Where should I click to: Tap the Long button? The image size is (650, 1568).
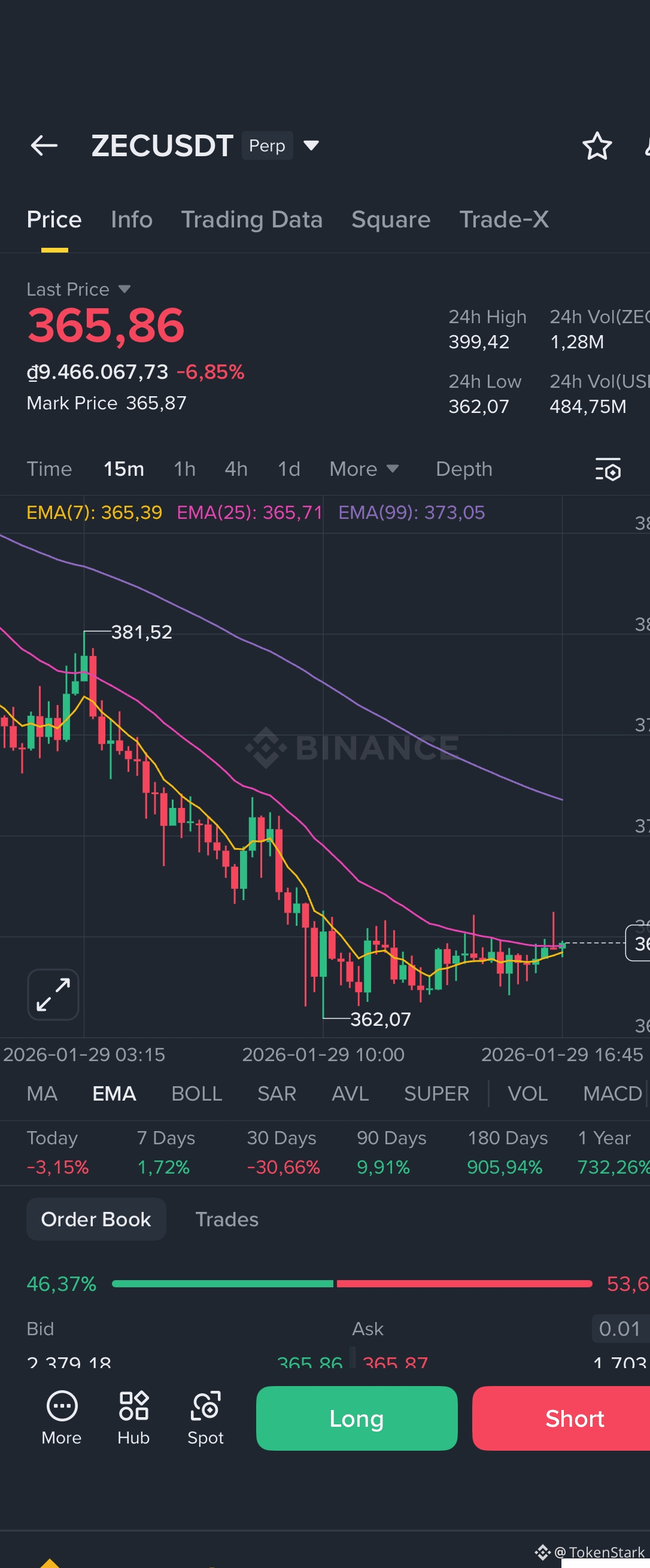pyautogui.click(x=357, y=1418)
